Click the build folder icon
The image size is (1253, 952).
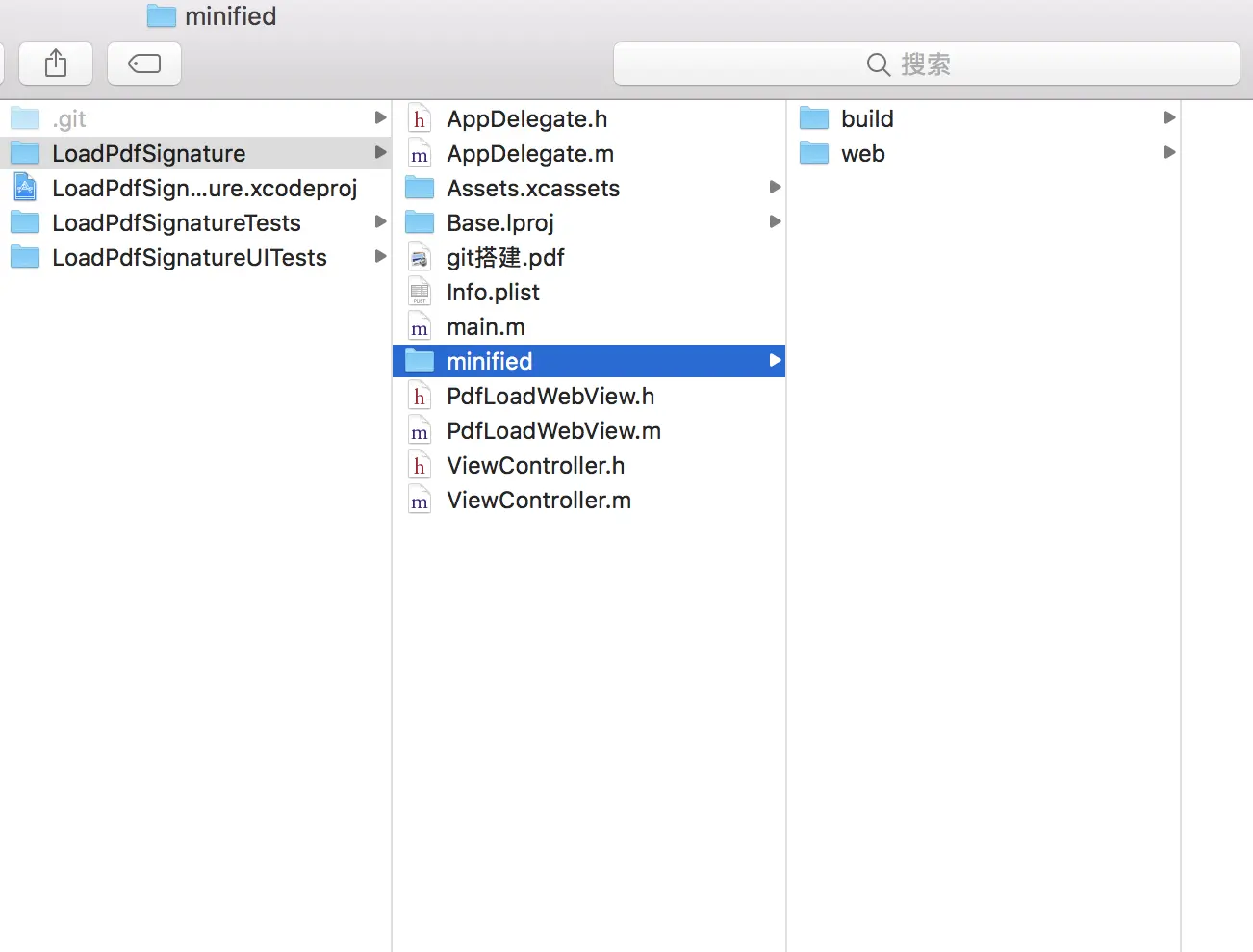814,118
